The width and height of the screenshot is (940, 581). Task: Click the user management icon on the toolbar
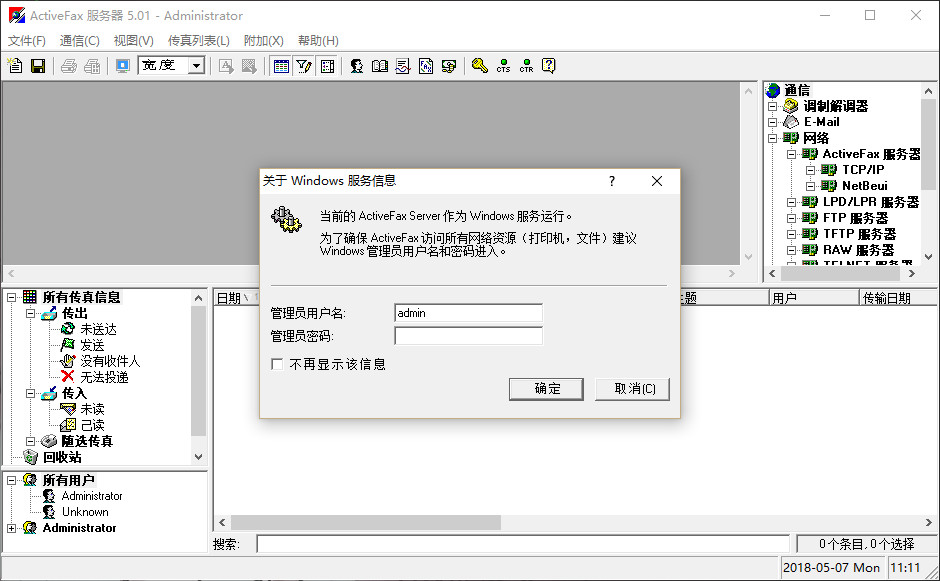click(357, 65)
